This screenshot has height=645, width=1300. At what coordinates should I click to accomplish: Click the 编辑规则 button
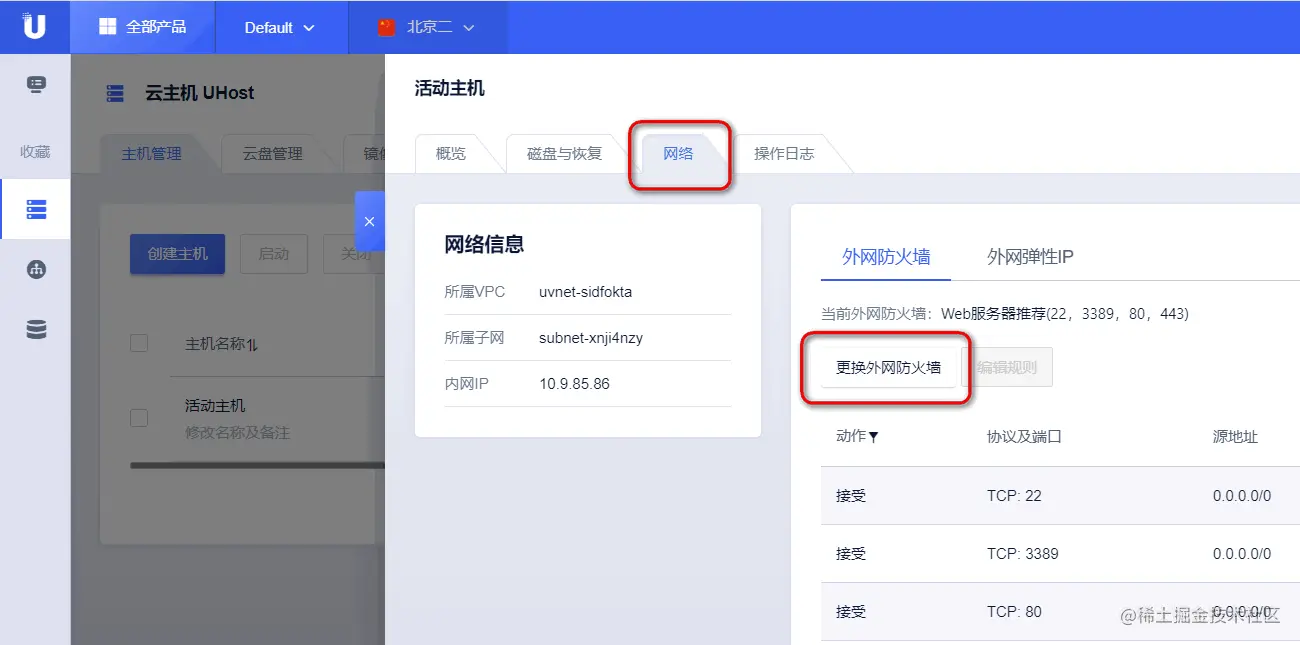click(1007, 367)
